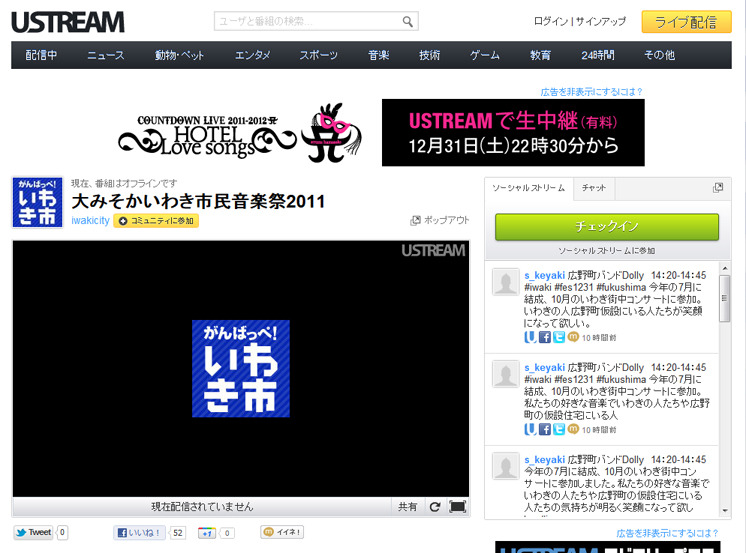Pop out the social stream panel
Image resolution: width=746 pixels, height=553 pixels.
click(x=717, y=188)
